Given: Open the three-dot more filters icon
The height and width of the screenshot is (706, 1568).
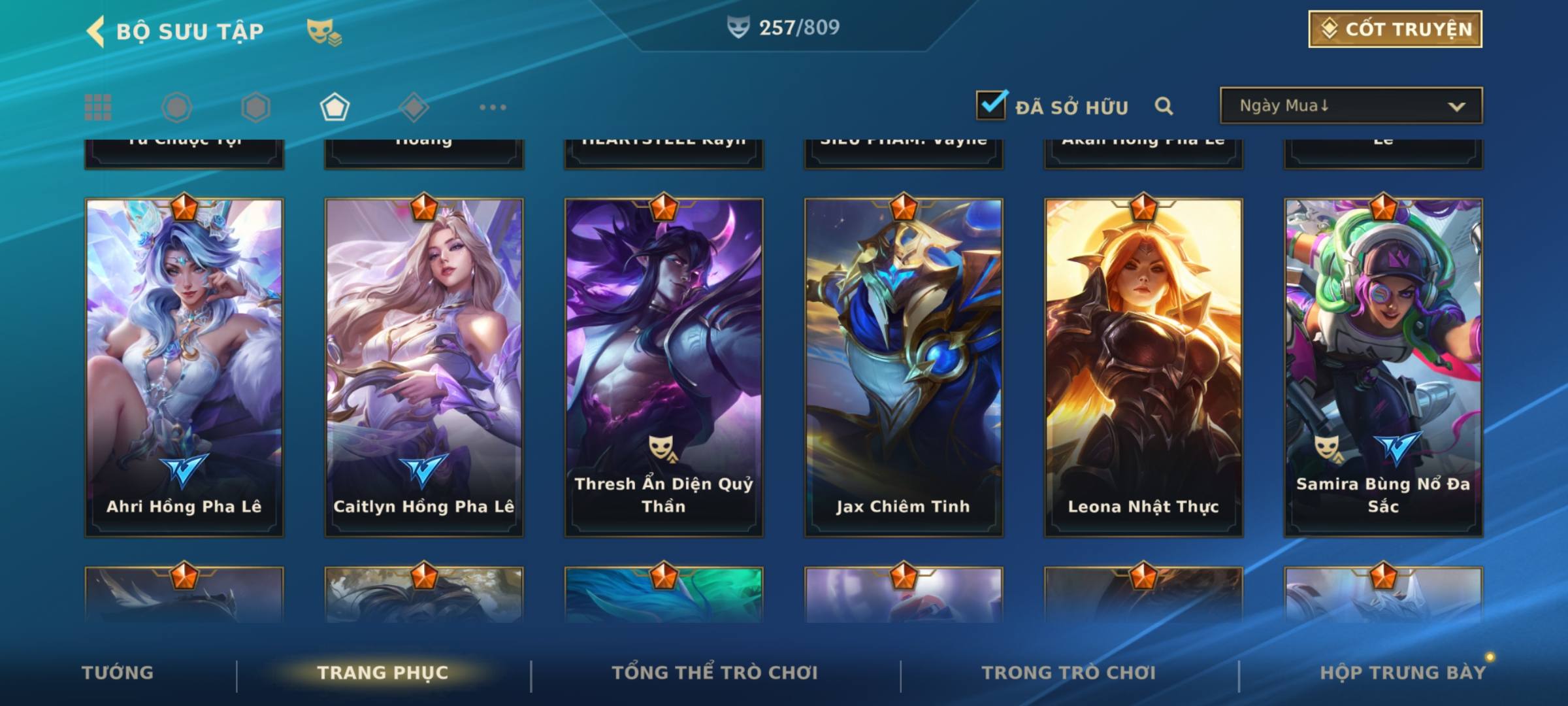Looking at the screenshot, I should 493,107.
